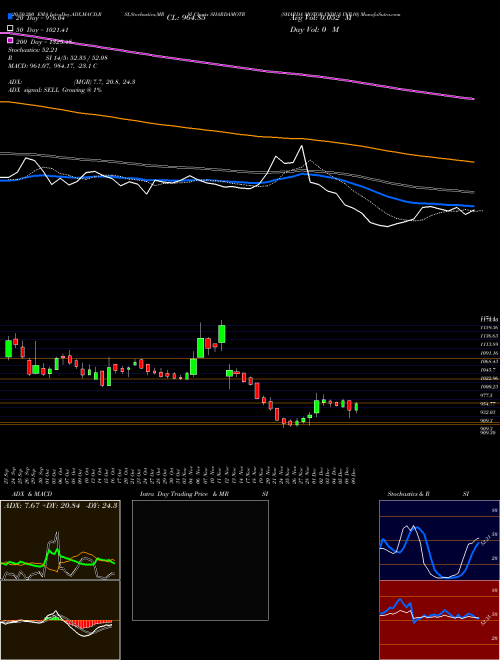500x660 pixels.
Task: Click the white 50 Day EMA legend swatch
Action: point(10,29)
